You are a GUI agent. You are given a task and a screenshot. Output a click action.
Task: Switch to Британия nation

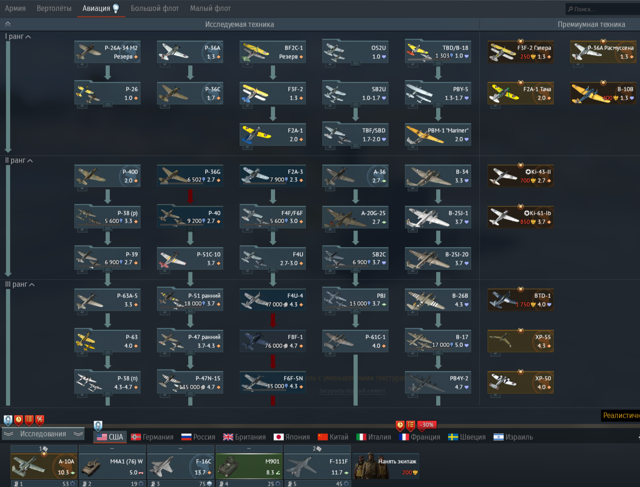[244, 437]
